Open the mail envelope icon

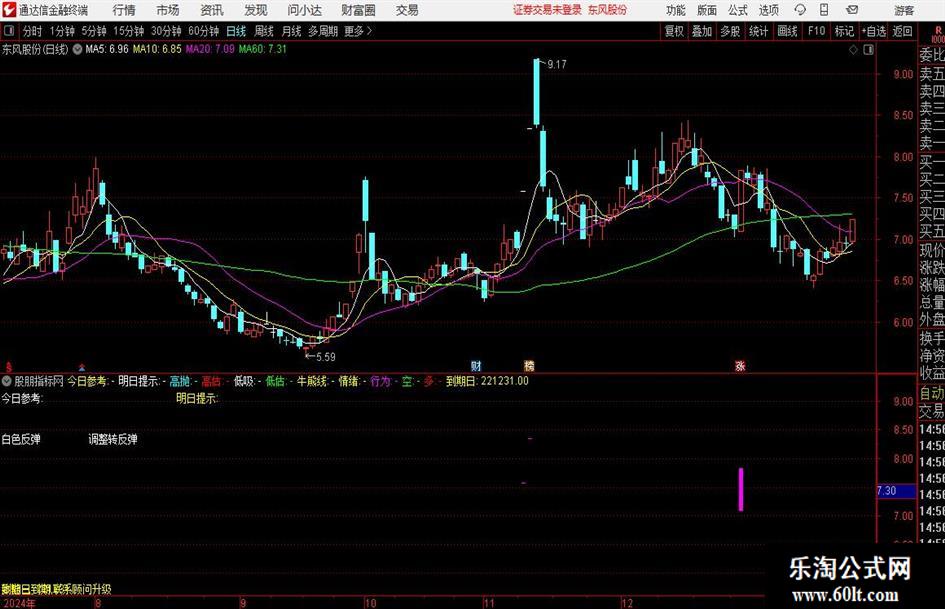852,10
